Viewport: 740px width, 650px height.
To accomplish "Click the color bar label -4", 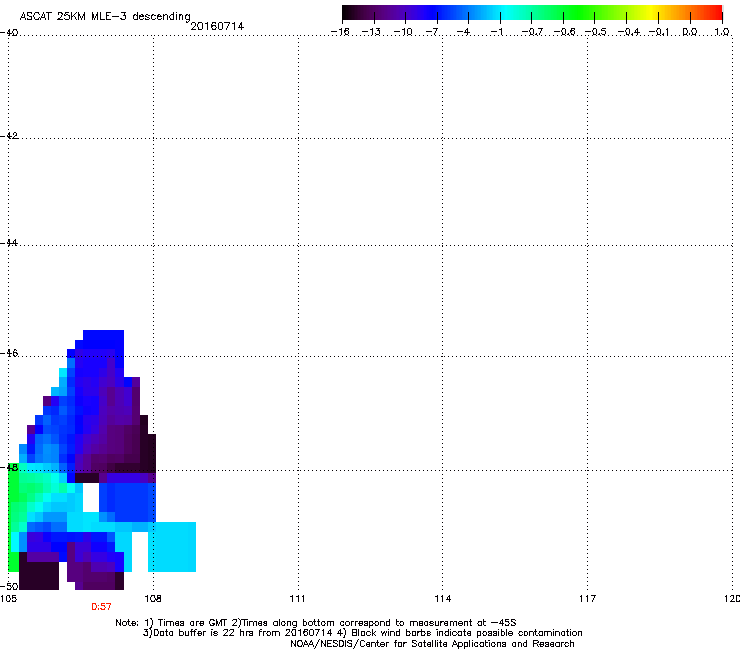I will tap(464, 32).
